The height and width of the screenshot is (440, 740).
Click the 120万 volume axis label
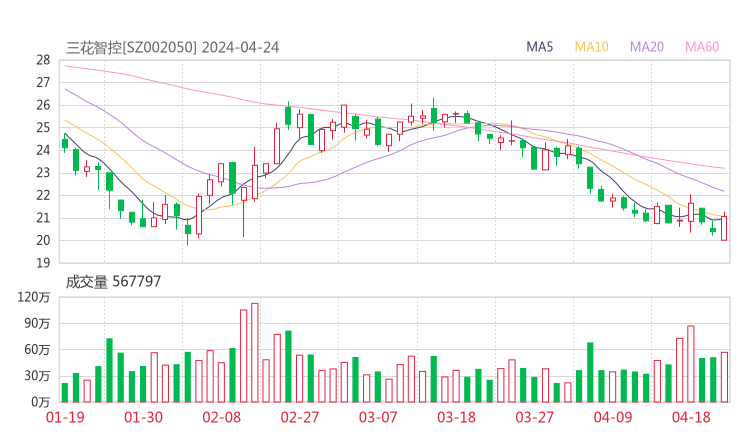(34, 297)
